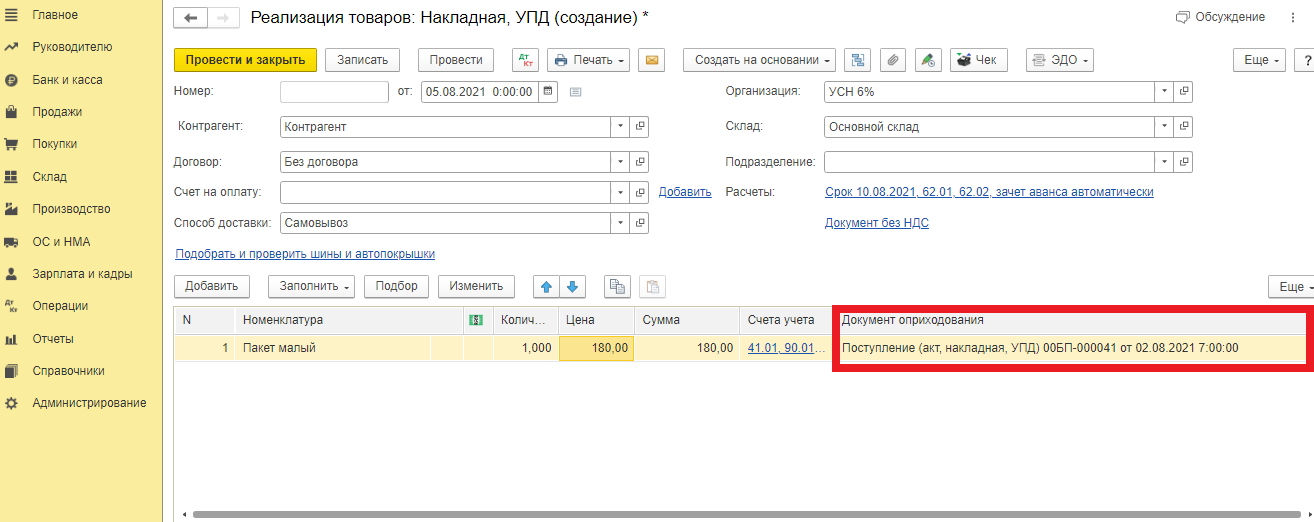Image resolution: width=1314 pixels, height=522 pixels.
Task: Open the document structure icon next to Создать на основании
Action: pyautogui.click(x=857, y=60)
